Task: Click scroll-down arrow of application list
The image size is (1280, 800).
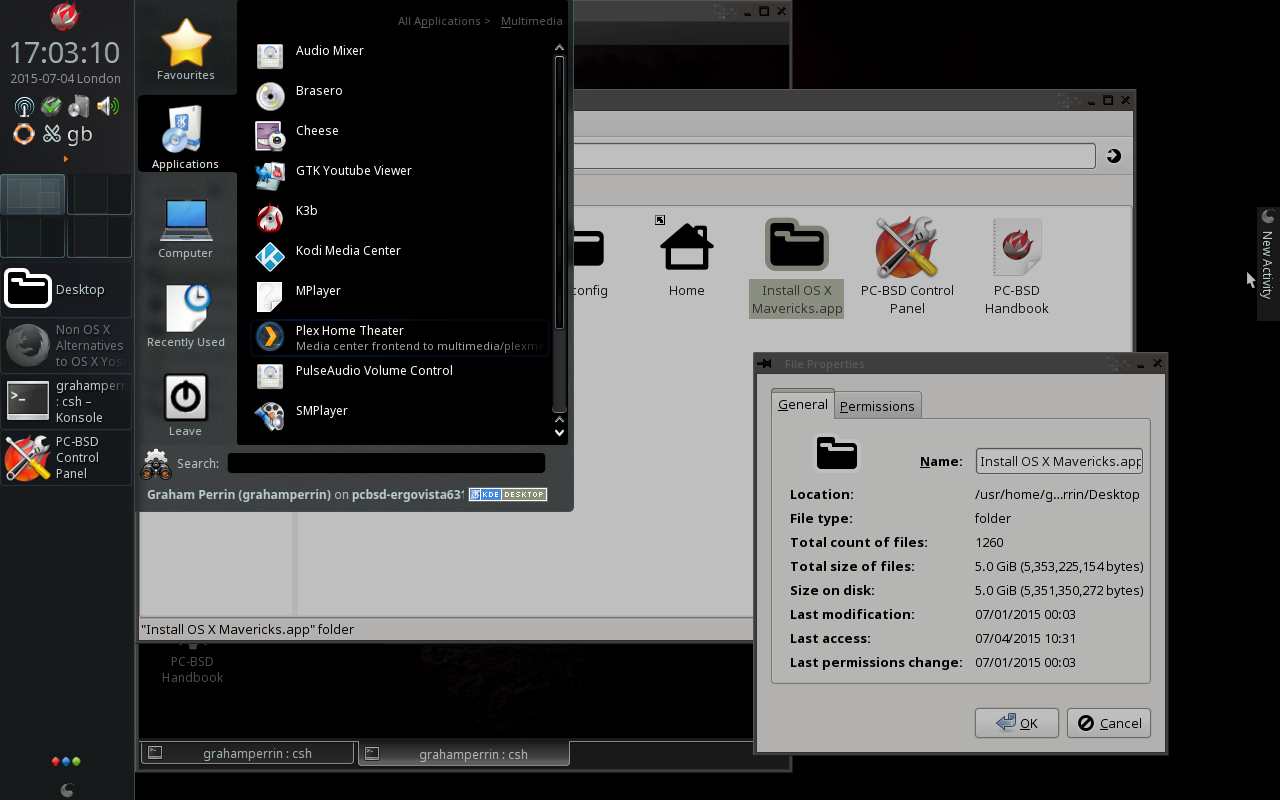Action: tap(559, 432)
